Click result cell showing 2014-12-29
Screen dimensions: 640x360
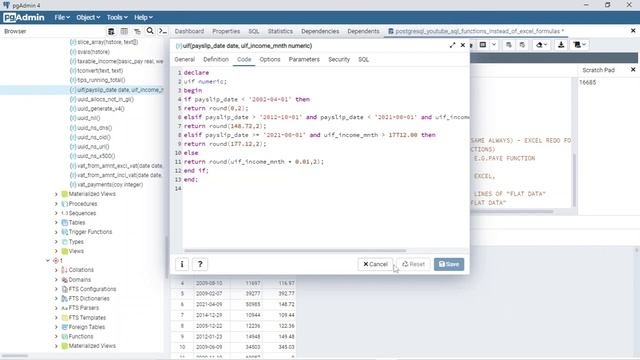pos(209,315)
